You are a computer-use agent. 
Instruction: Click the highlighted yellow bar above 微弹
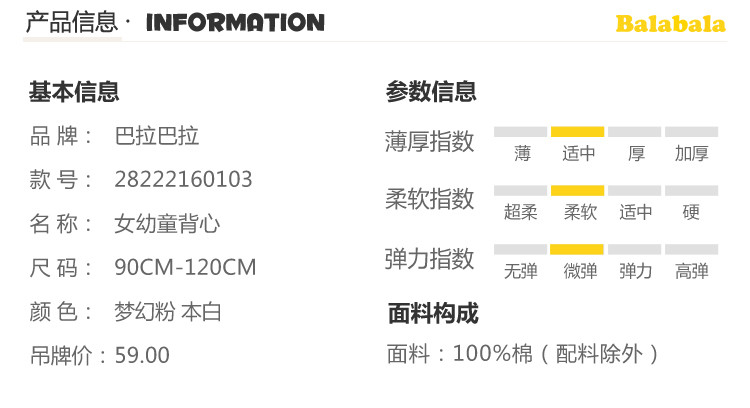tap(577, 249)
